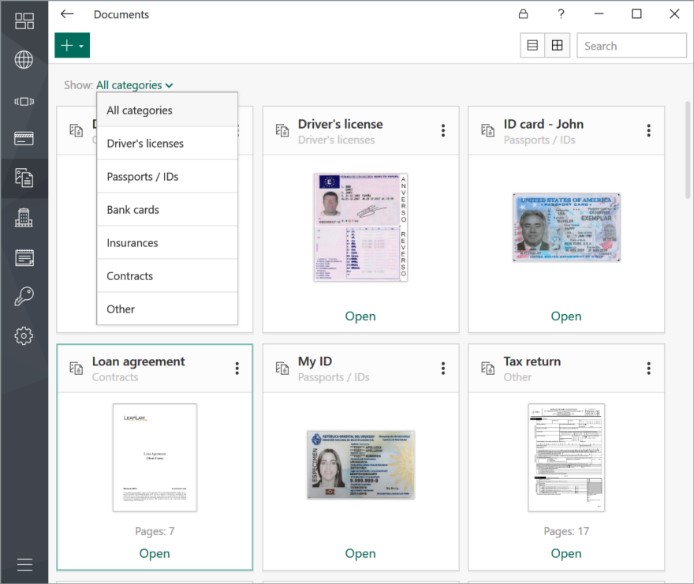
Task: Click the My ID document type icon
Action: pos(282,368)
